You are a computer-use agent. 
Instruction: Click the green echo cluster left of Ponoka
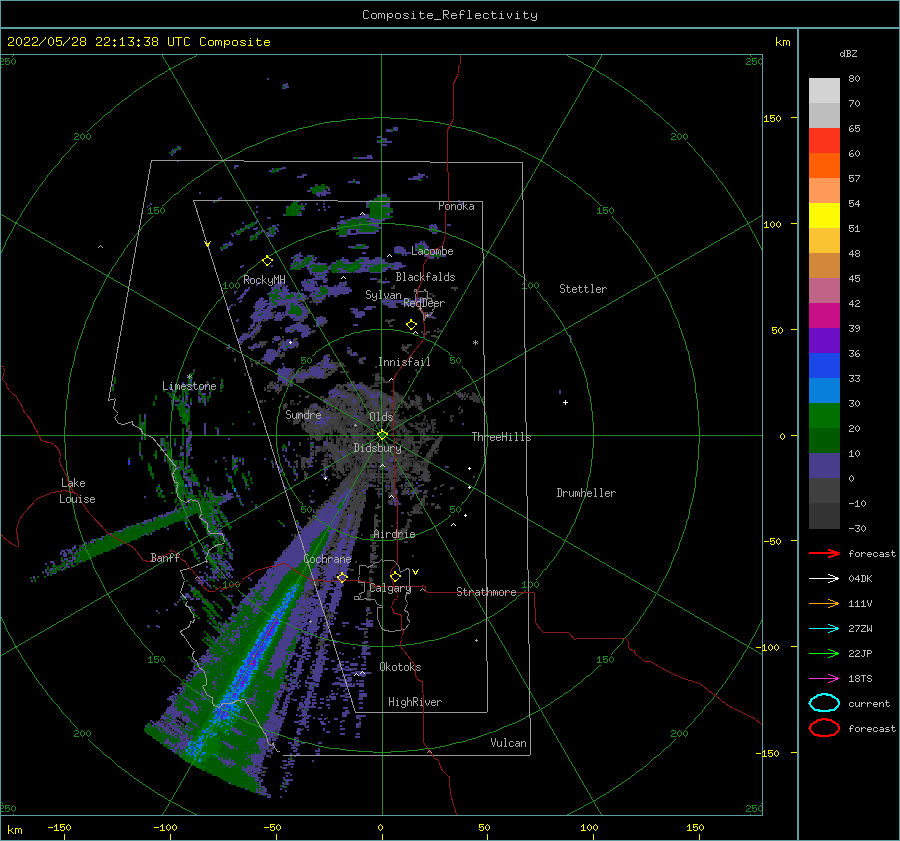(x=379, y=207)
